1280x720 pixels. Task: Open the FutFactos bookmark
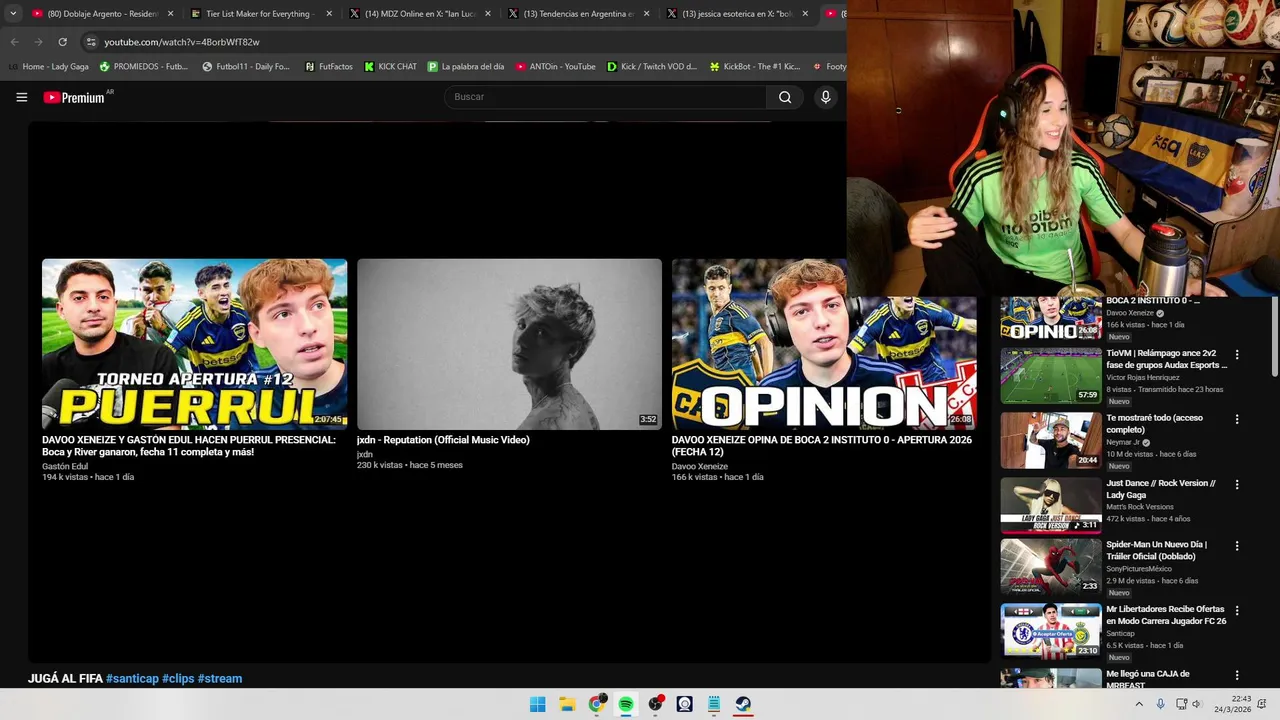pyautogui.click(x=329, y=67)
